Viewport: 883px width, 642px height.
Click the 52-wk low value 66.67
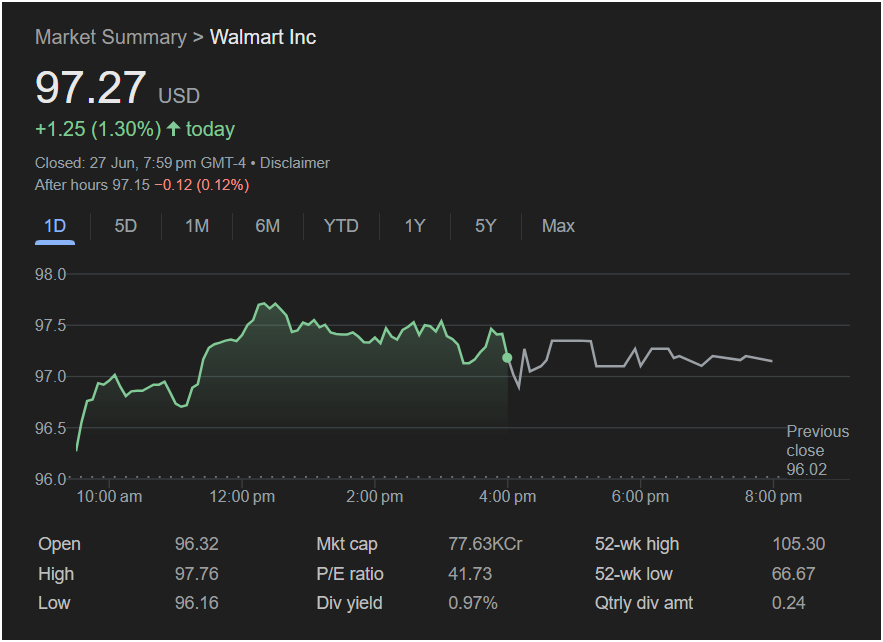793,574
